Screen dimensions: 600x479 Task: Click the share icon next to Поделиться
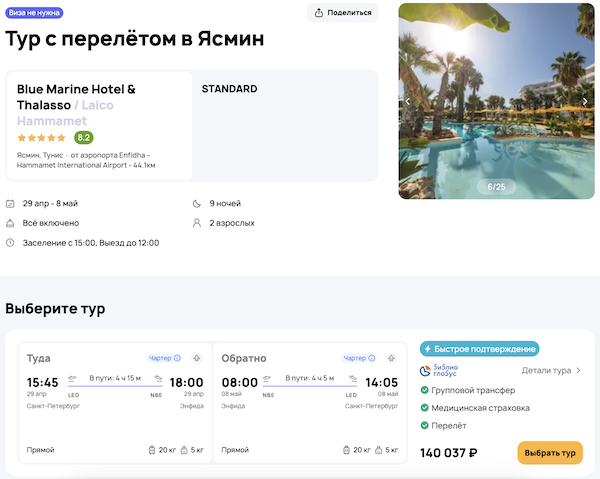click(319, 13)
